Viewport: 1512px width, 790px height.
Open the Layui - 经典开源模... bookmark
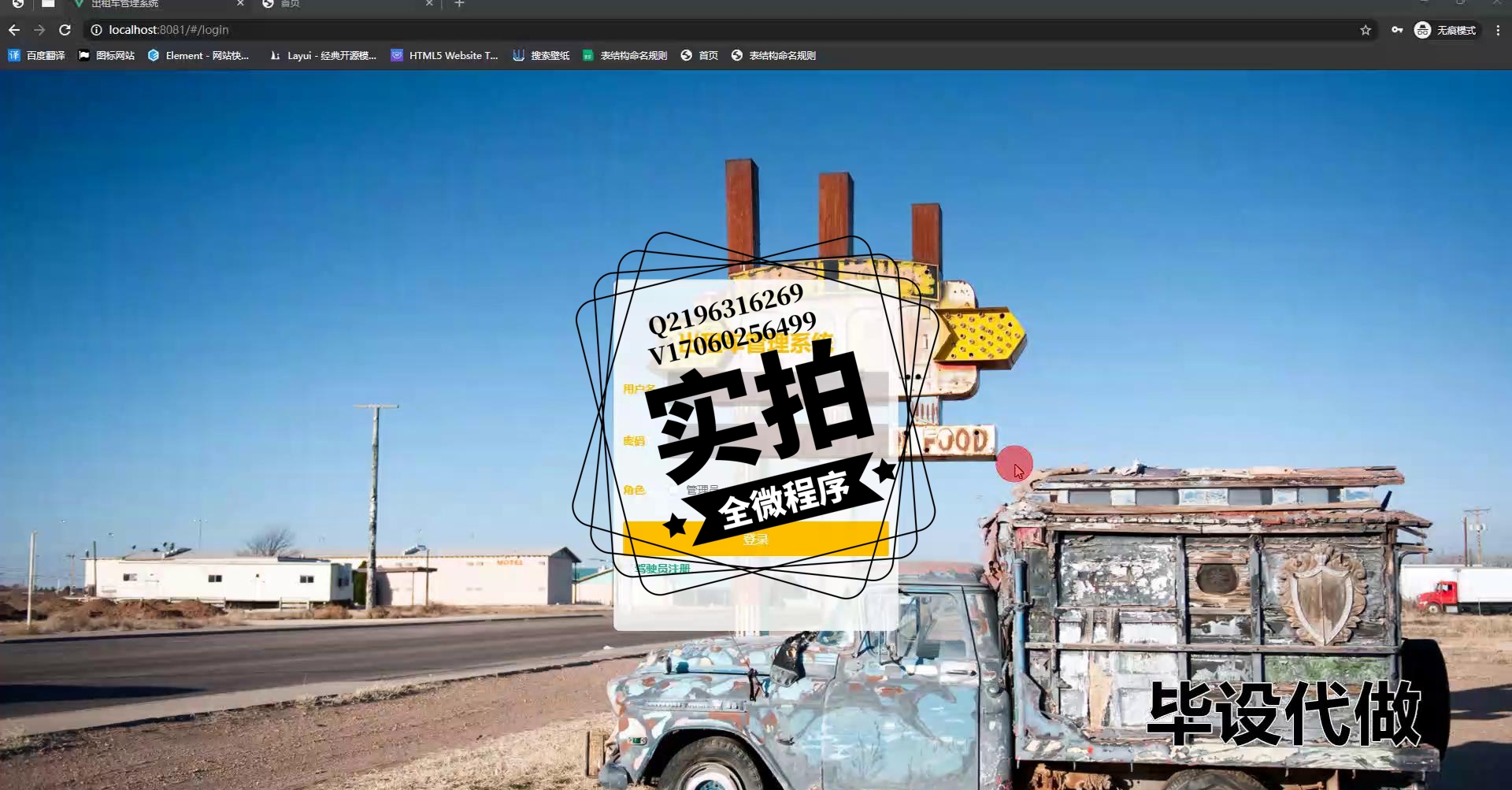click(x=323, y=55)
